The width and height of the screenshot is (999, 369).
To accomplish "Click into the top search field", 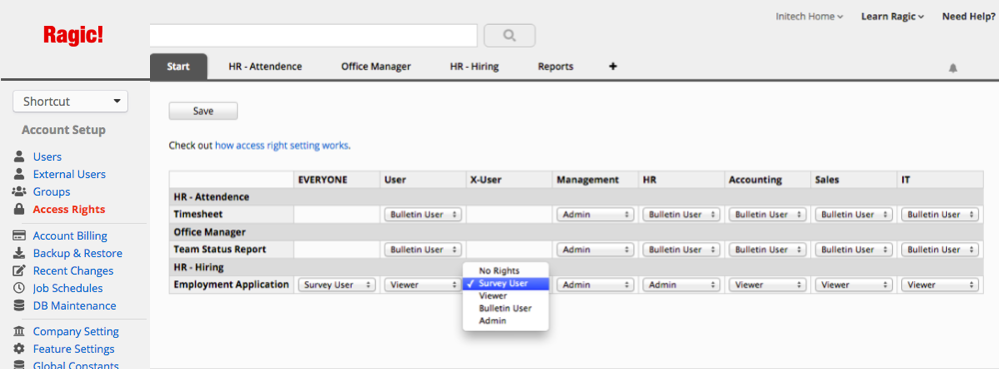I will 313,36.
